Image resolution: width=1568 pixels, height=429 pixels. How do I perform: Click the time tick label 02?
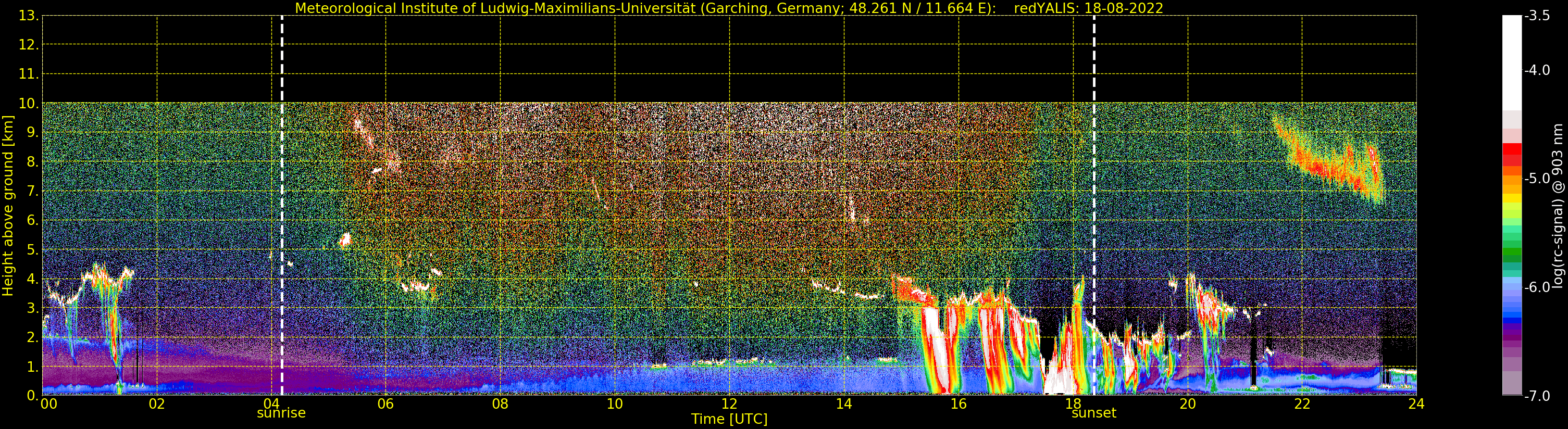click(157, 403)
